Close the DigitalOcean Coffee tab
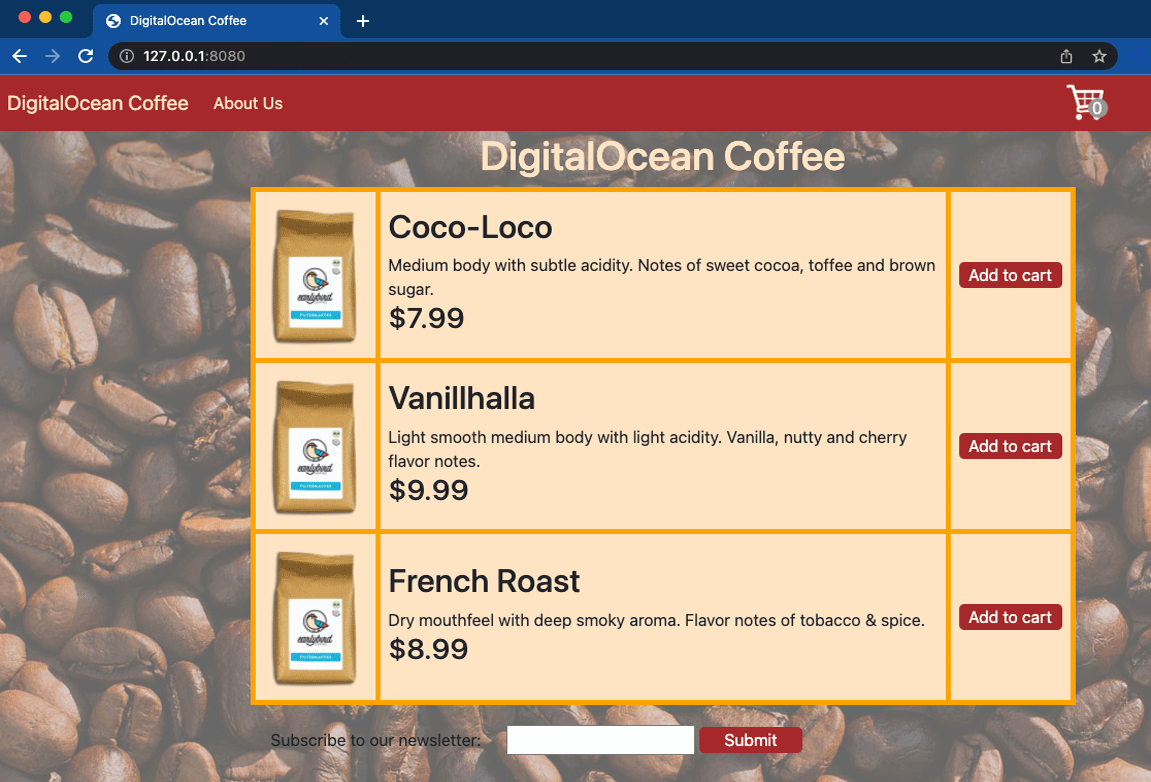 324,21
